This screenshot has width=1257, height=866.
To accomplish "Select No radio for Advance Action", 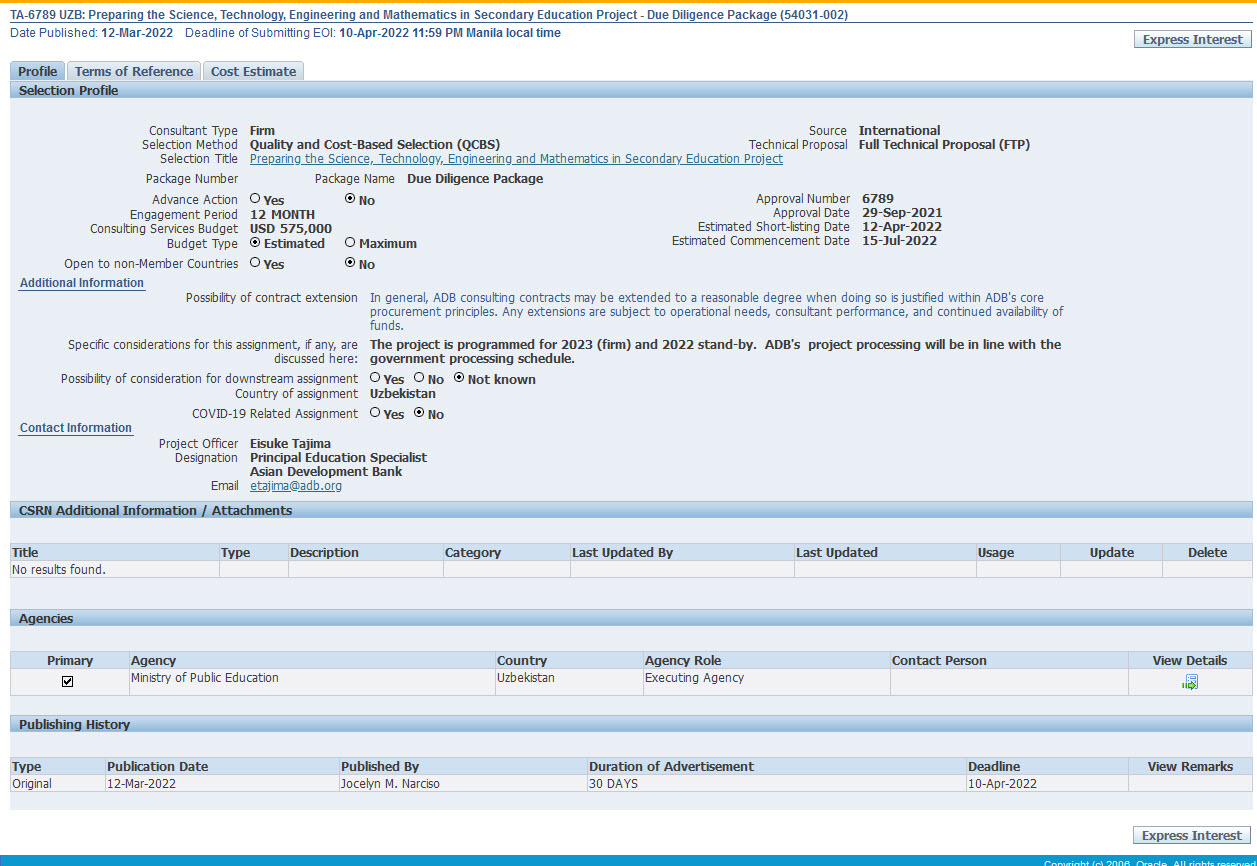I will [x=350, y=199].
